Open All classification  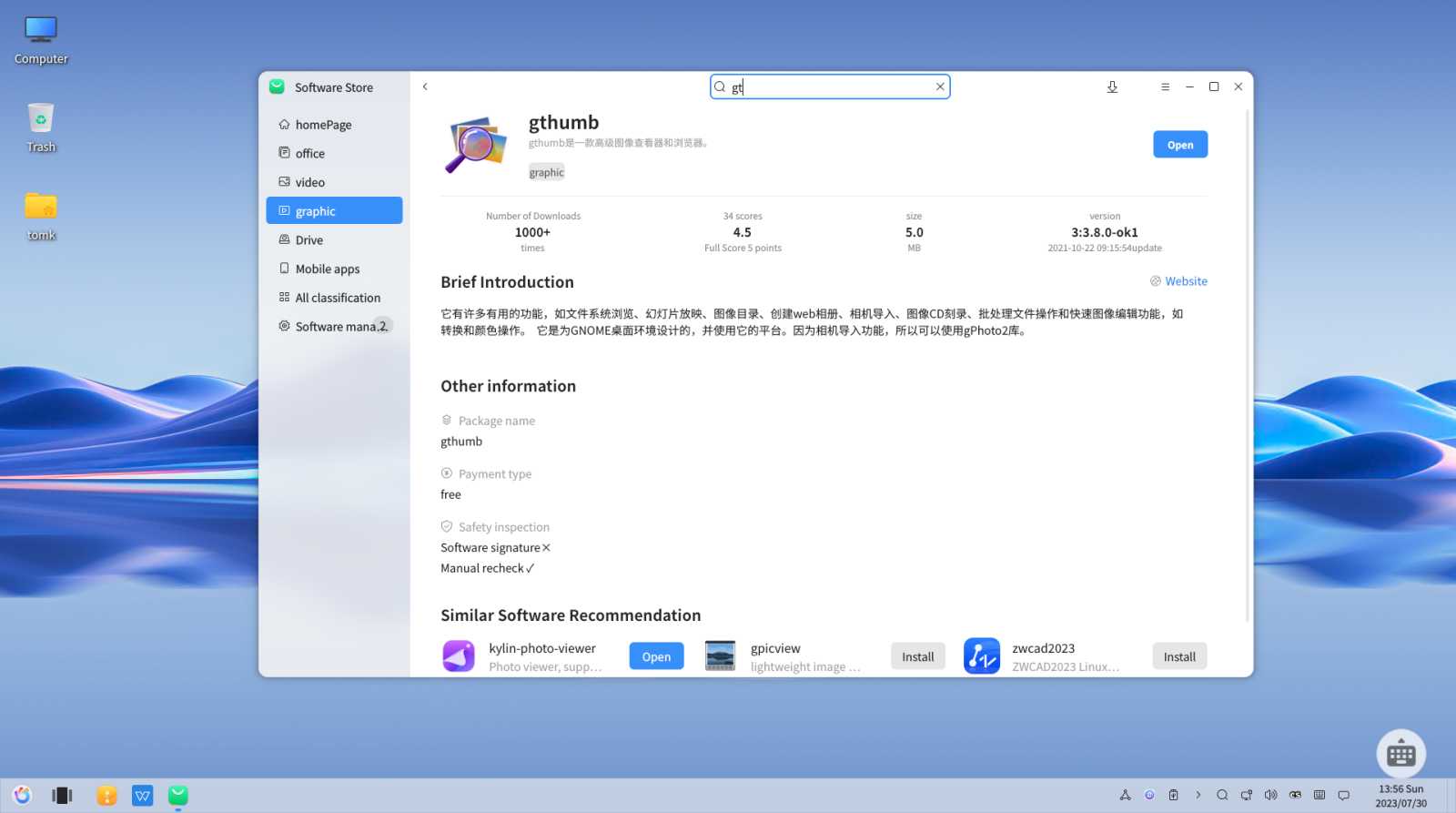(334, 298)
